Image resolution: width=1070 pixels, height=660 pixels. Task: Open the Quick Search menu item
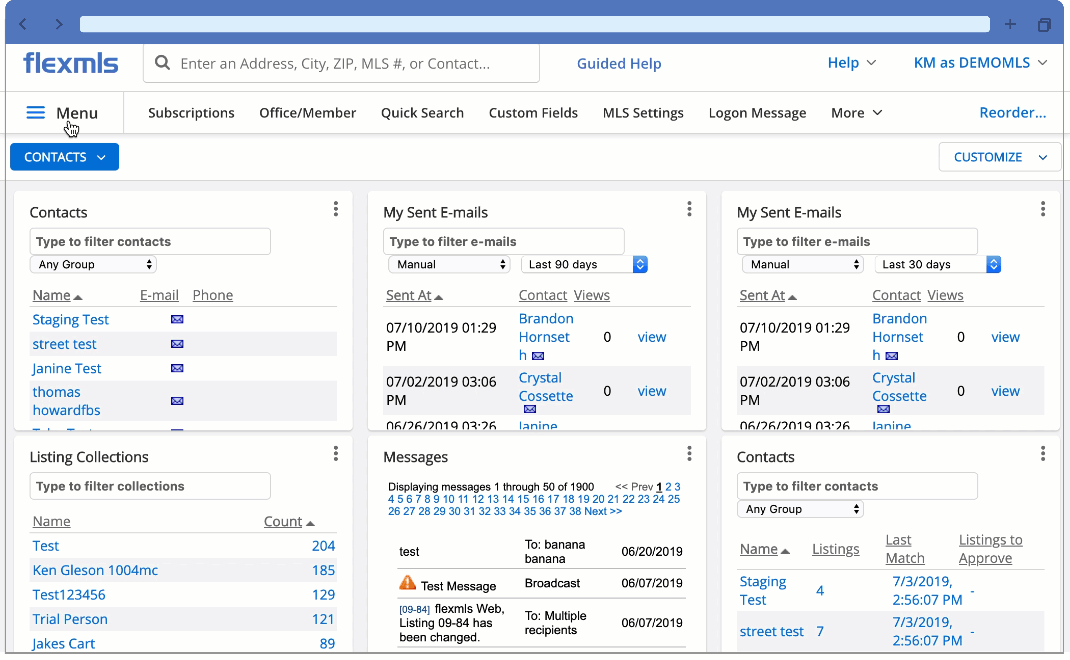[422, 113]
